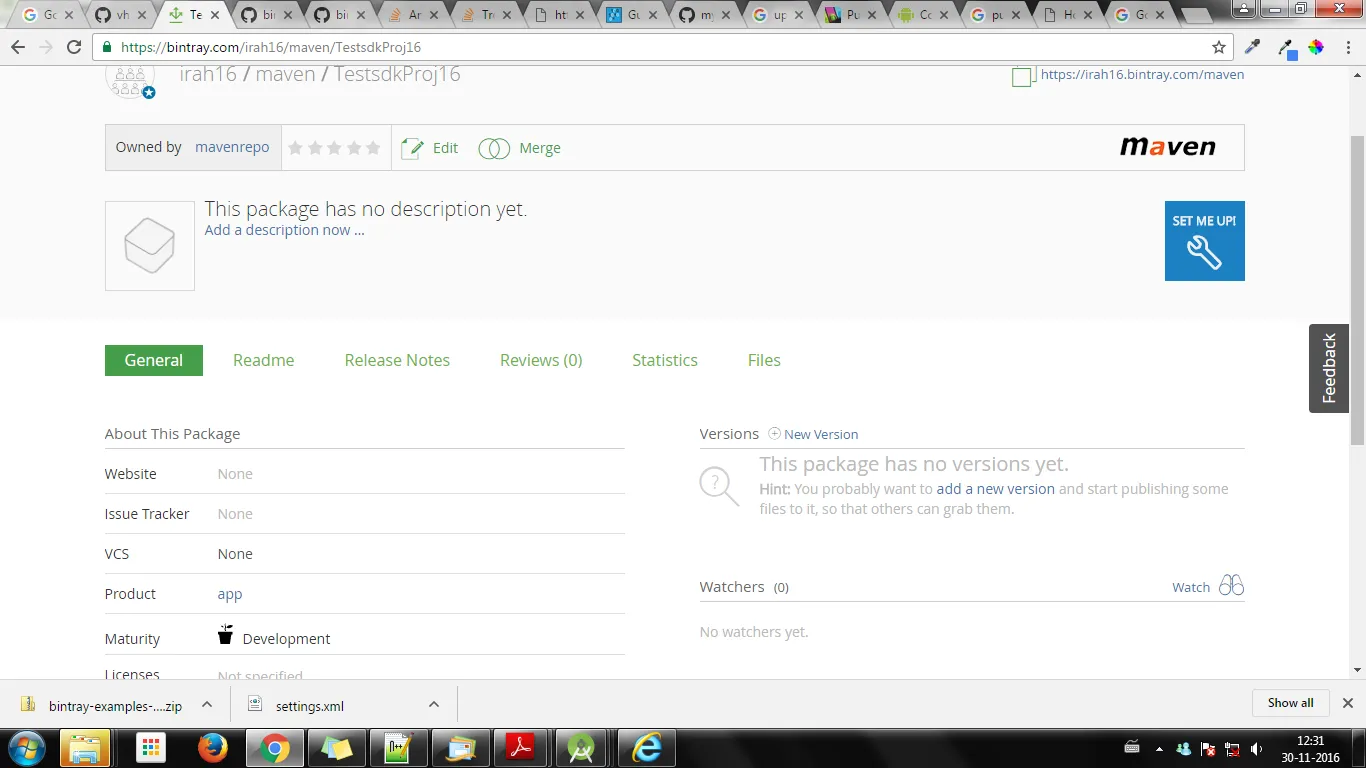1366x768 pixels.
Task: Open the 'app' product link
Action: point(230,594)
